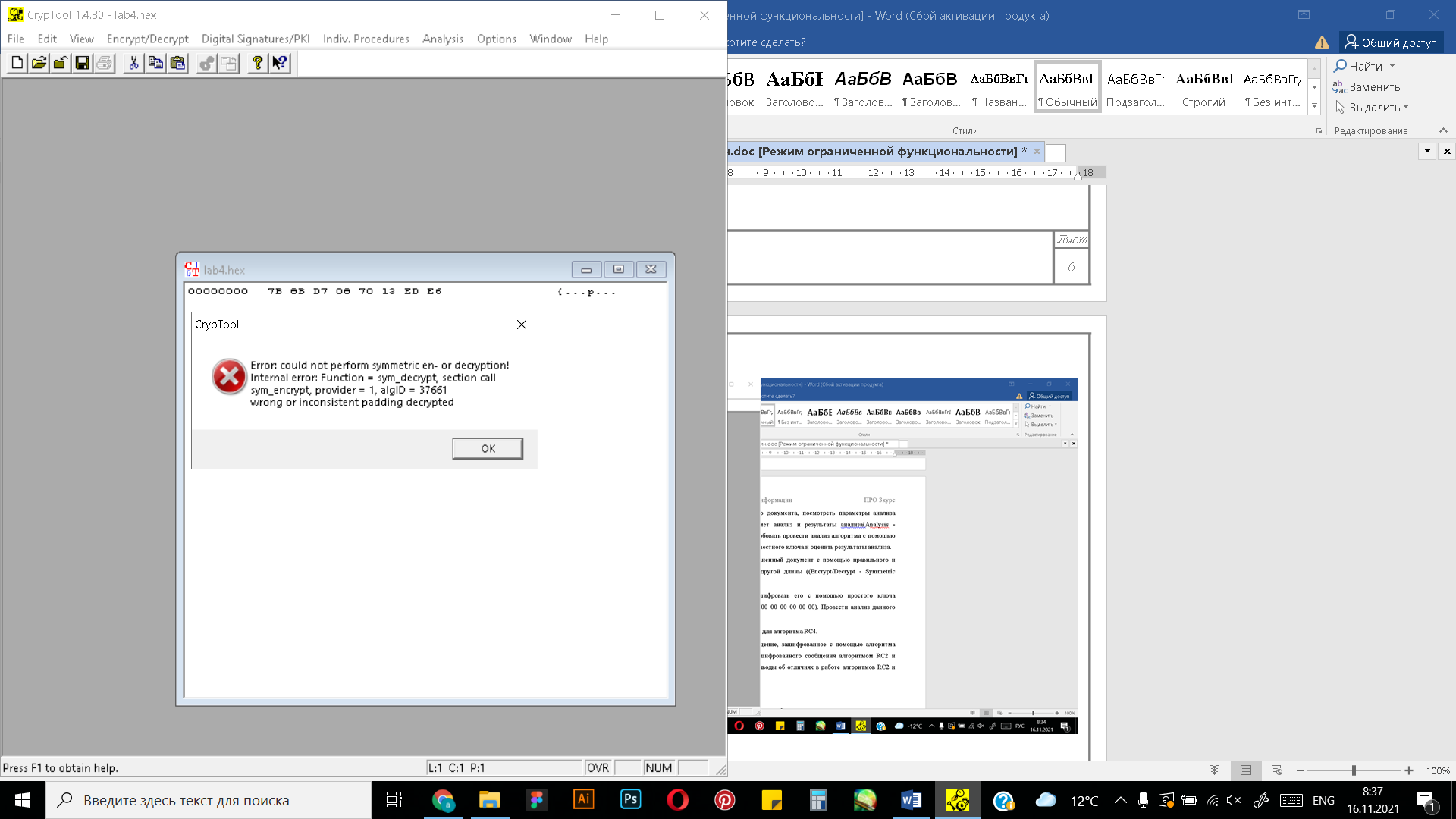Open the Indiv. Procedures menu
1456x819 pixels.
point(366,39)
